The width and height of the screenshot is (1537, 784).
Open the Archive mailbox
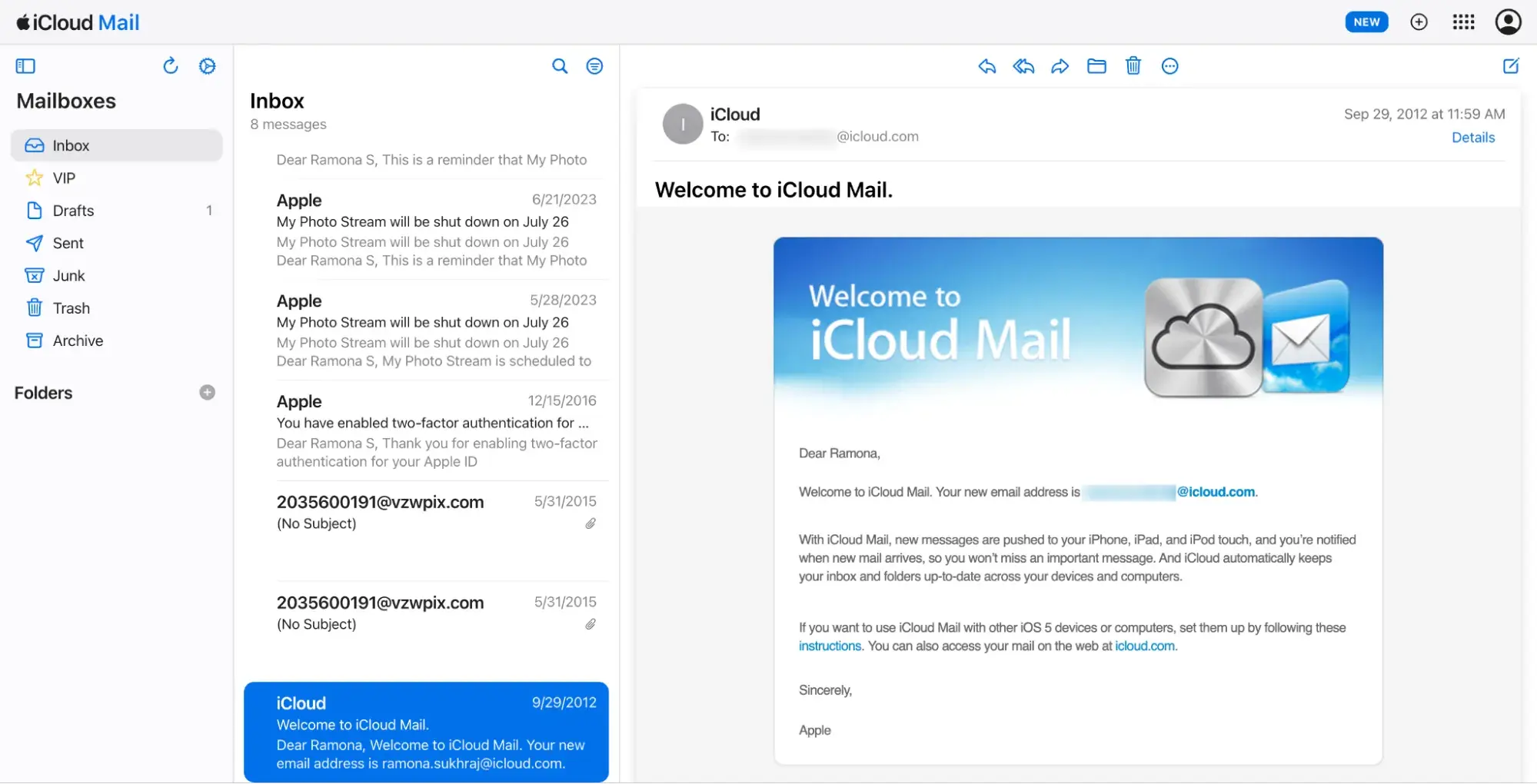117,341
